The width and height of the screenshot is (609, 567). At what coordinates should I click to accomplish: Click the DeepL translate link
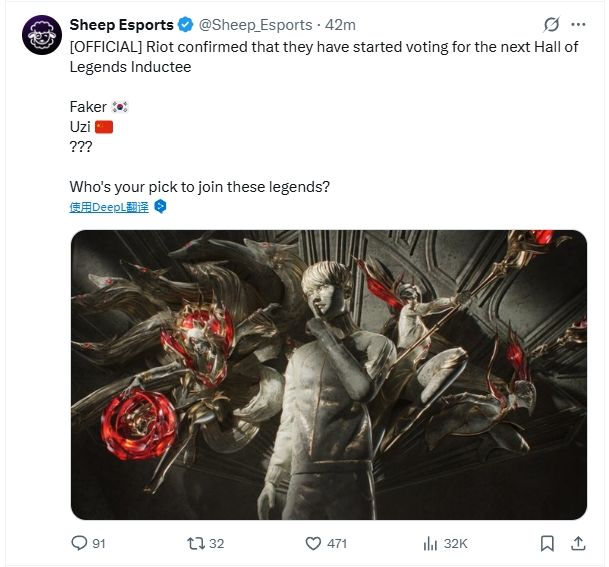(x=108, y=207)
